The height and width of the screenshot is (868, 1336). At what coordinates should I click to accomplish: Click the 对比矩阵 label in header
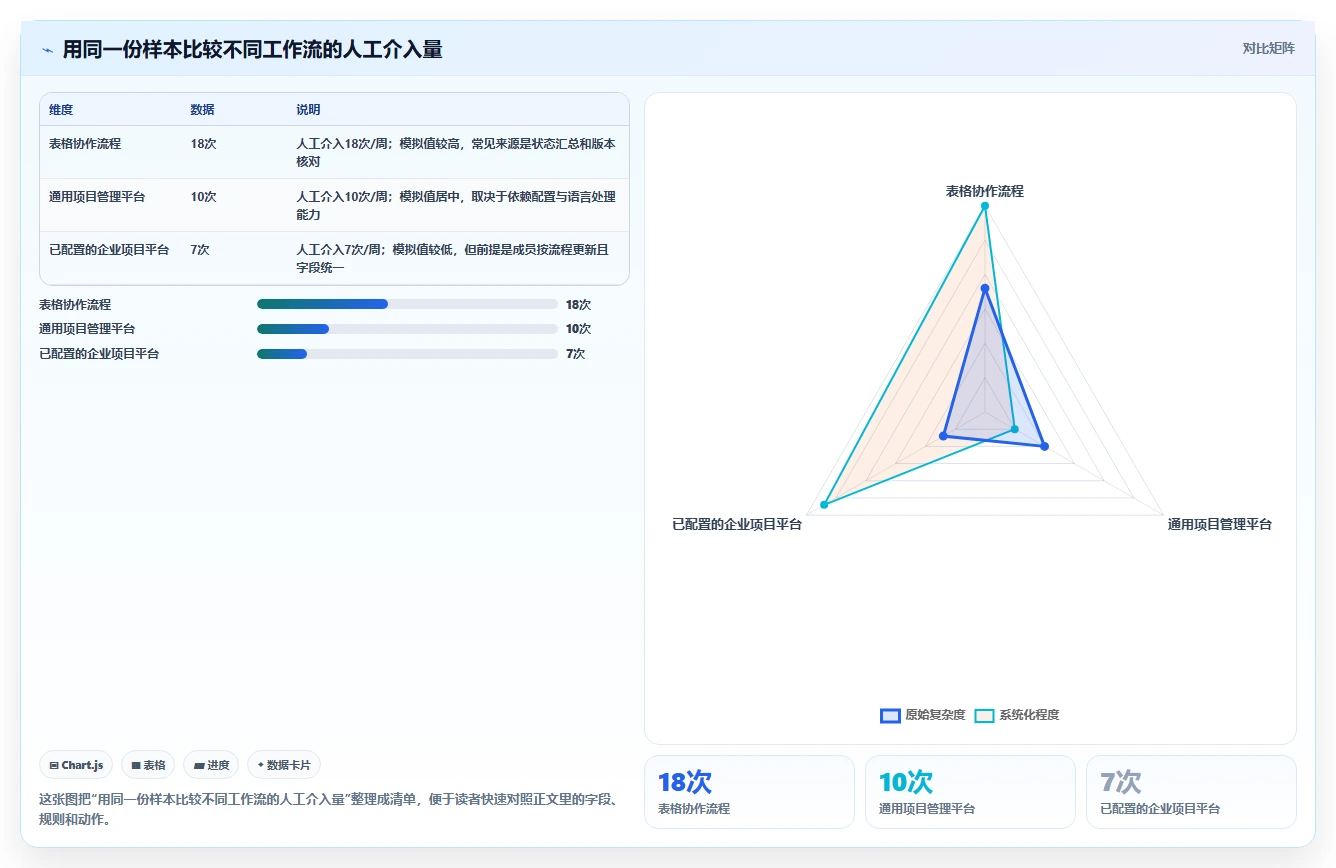pos(1268,48)
